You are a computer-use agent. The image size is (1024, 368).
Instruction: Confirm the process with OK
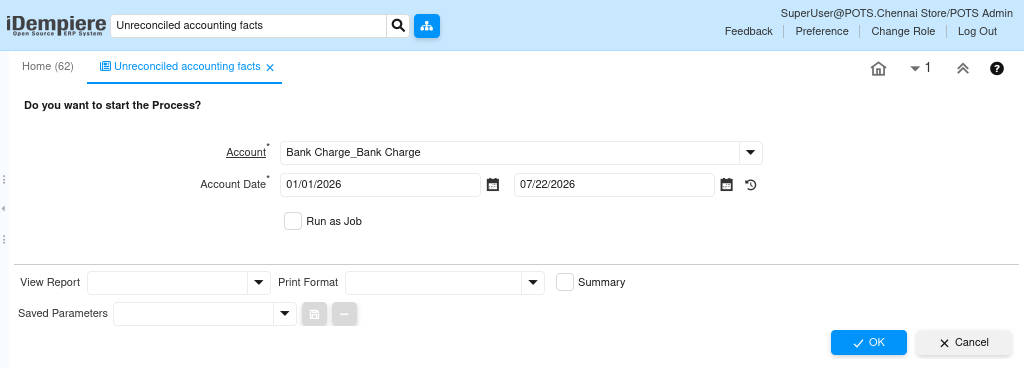point(869,343)
